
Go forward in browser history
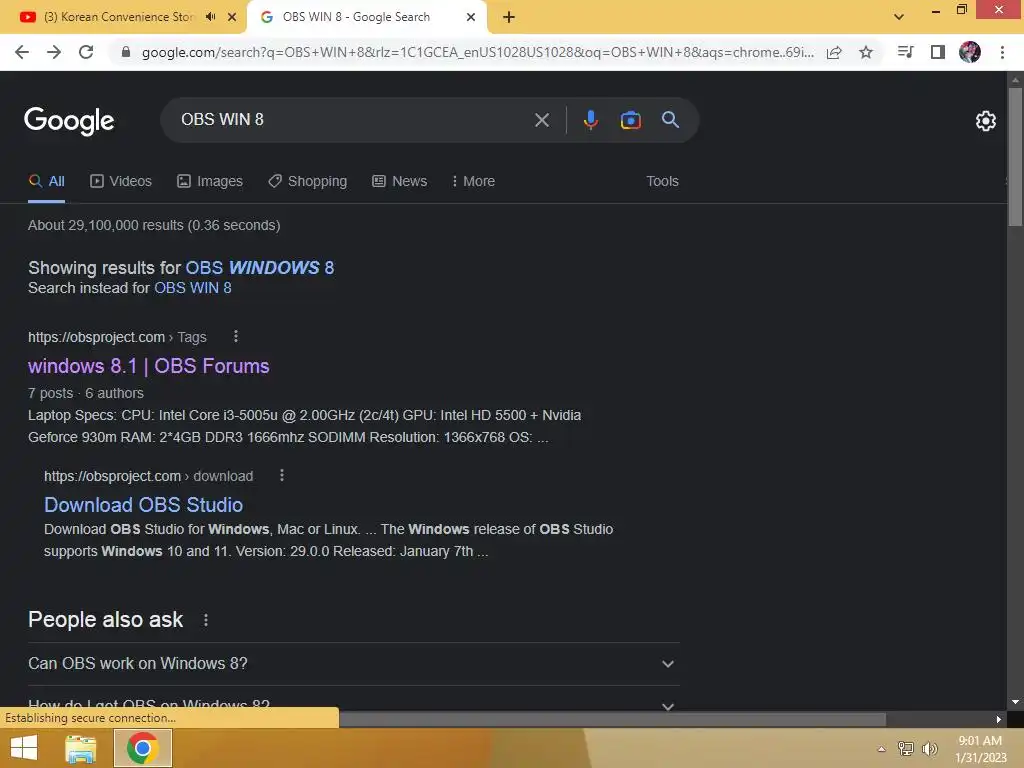pyautogui.click(x=54, y=52)
